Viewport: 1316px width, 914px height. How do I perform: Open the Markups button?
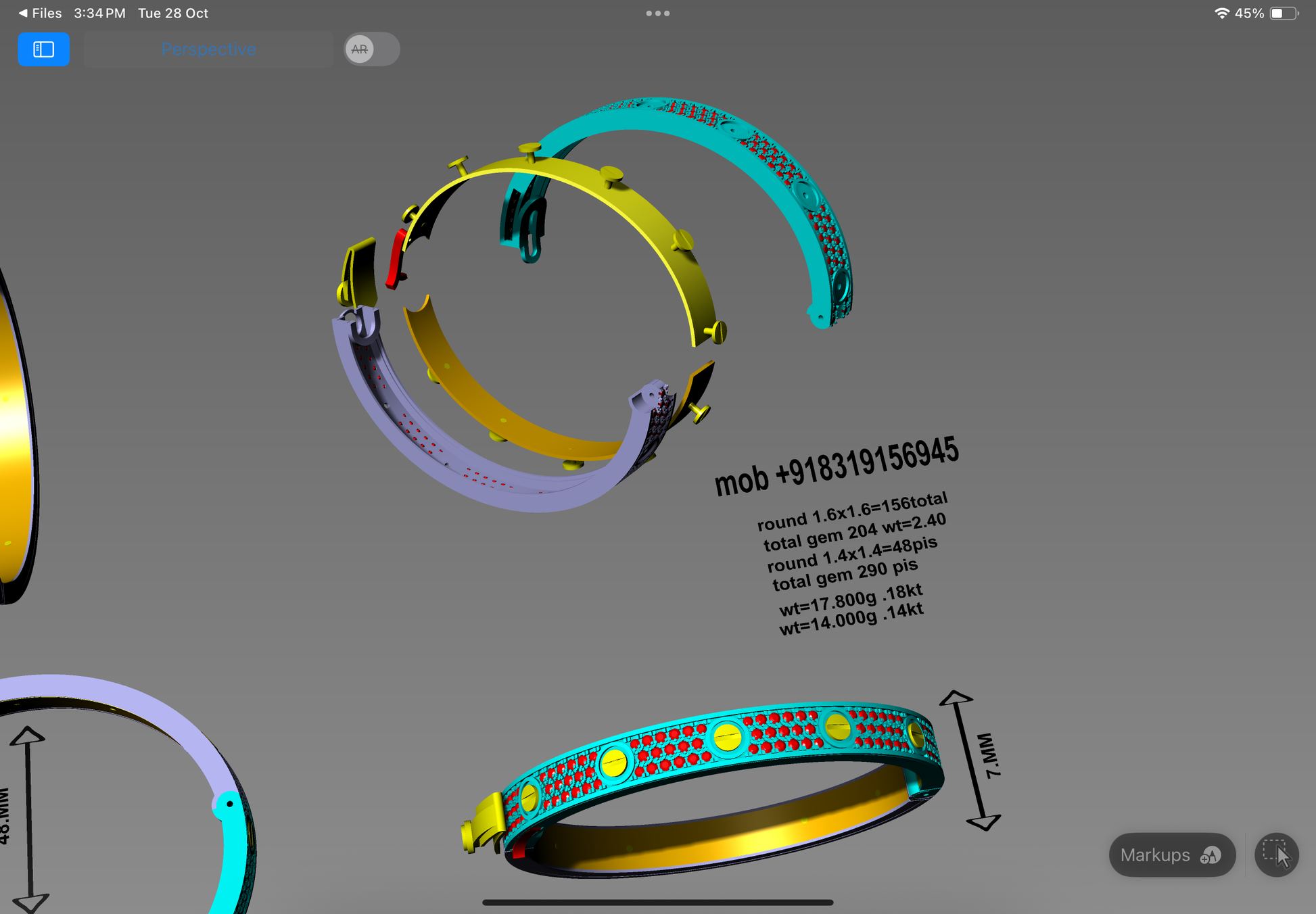coord(1171,855)
